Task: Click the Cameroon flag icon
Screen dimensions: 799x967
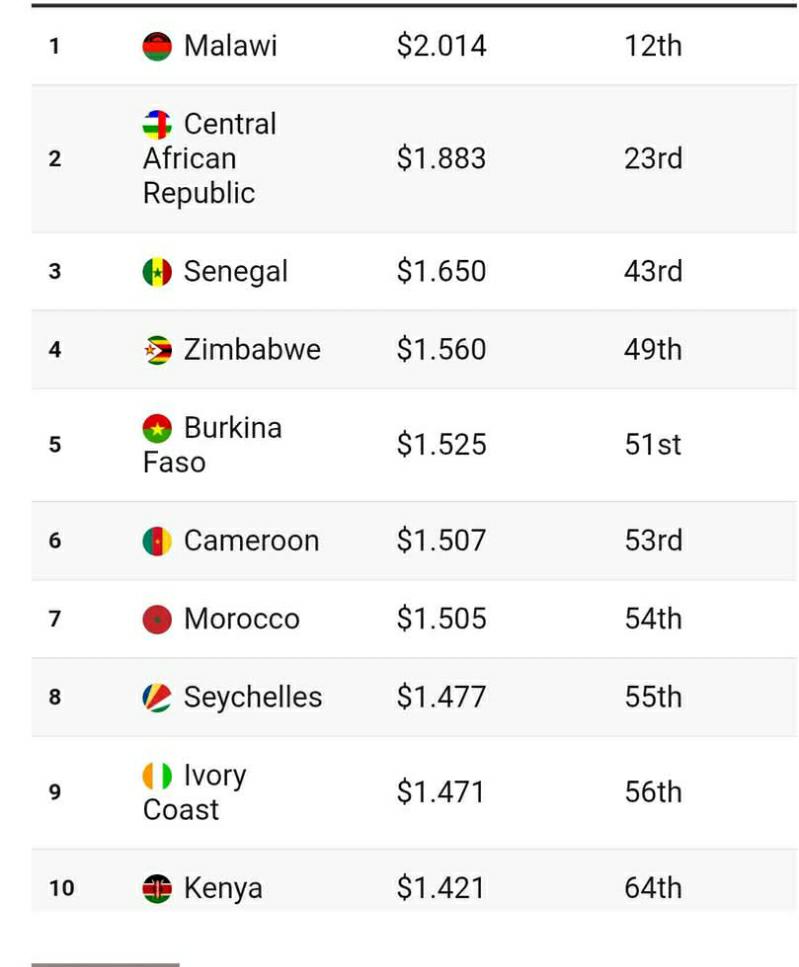Action: [157, 541]
